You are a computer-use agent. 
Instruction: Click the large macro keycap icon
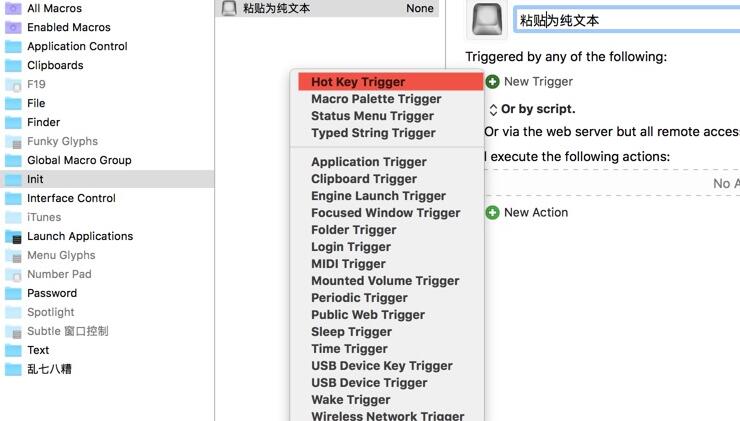487,19
